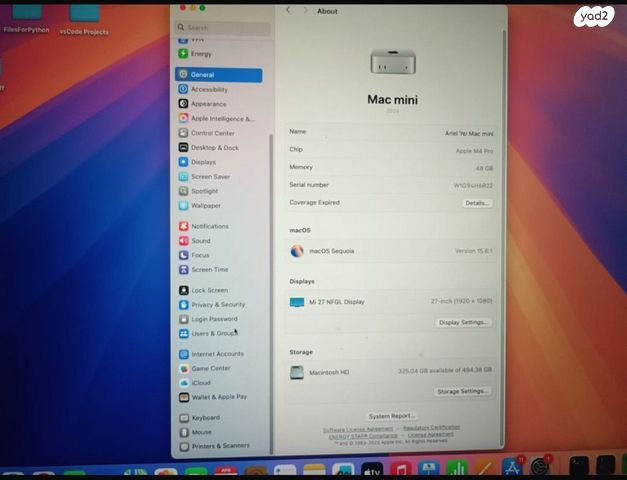Click the Macintosh HD storage row
627x480 pixels.
point(390,372)
